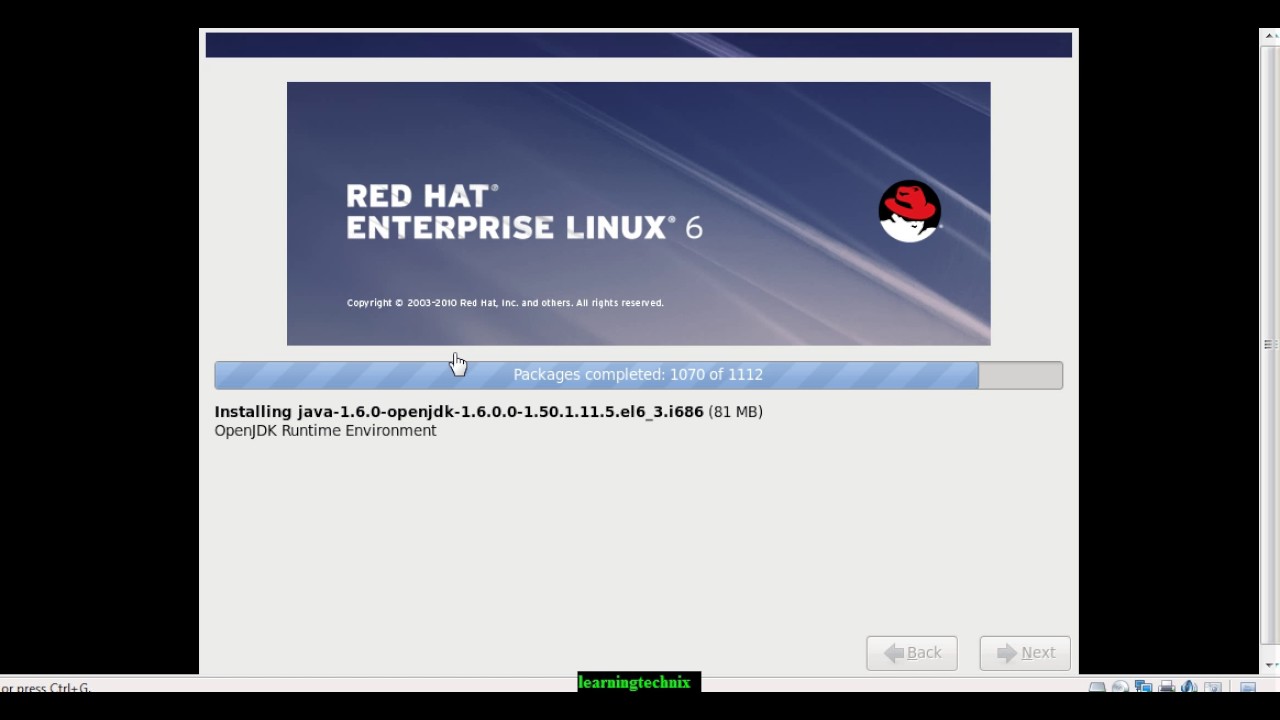1280x720 pixels.
Task: Click the Back button
Action: [912, 653]
